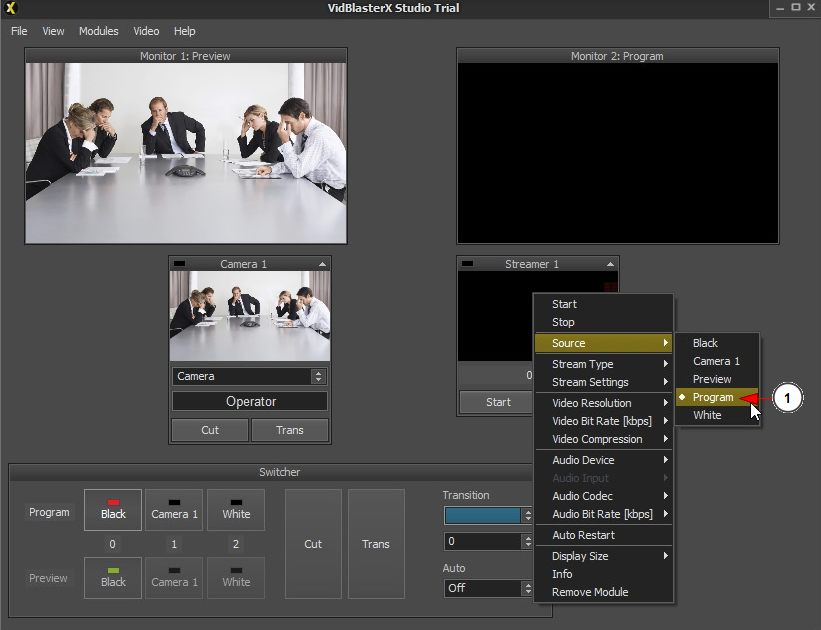Click the large Trans button in Switcher
This screenshot has height=630, width=821.
(376, 544)
